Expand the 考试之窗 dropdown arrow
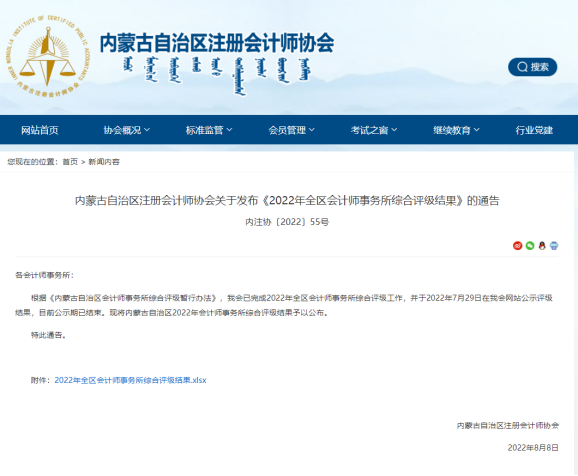 pos(394,130)
